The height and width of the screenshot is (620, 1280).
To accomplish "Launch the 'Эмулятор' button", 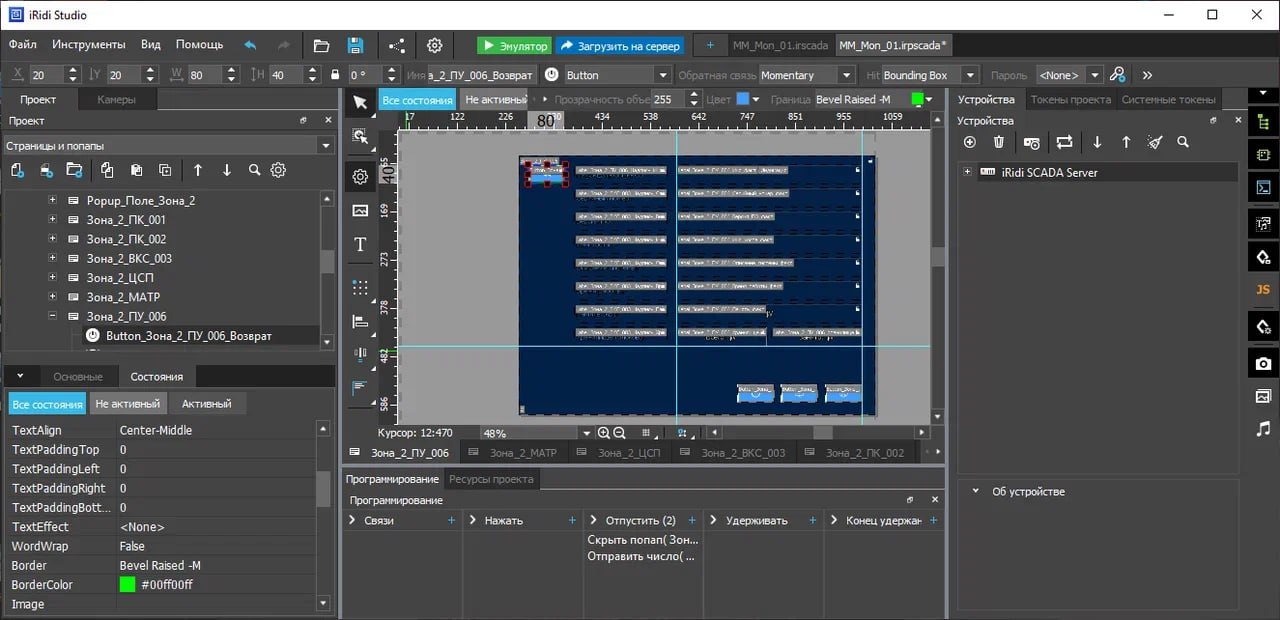I will [514, 46].
